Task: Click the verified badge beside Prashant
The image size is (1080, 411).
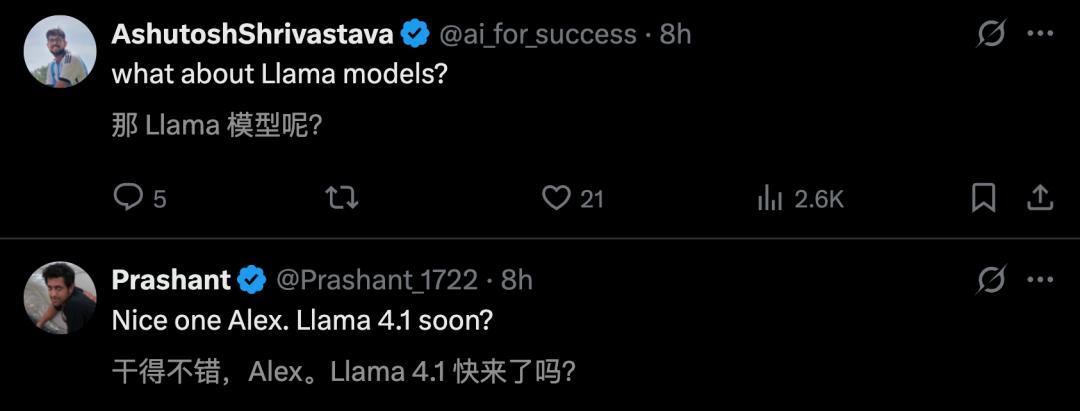Action: click(x=251, y=280)
